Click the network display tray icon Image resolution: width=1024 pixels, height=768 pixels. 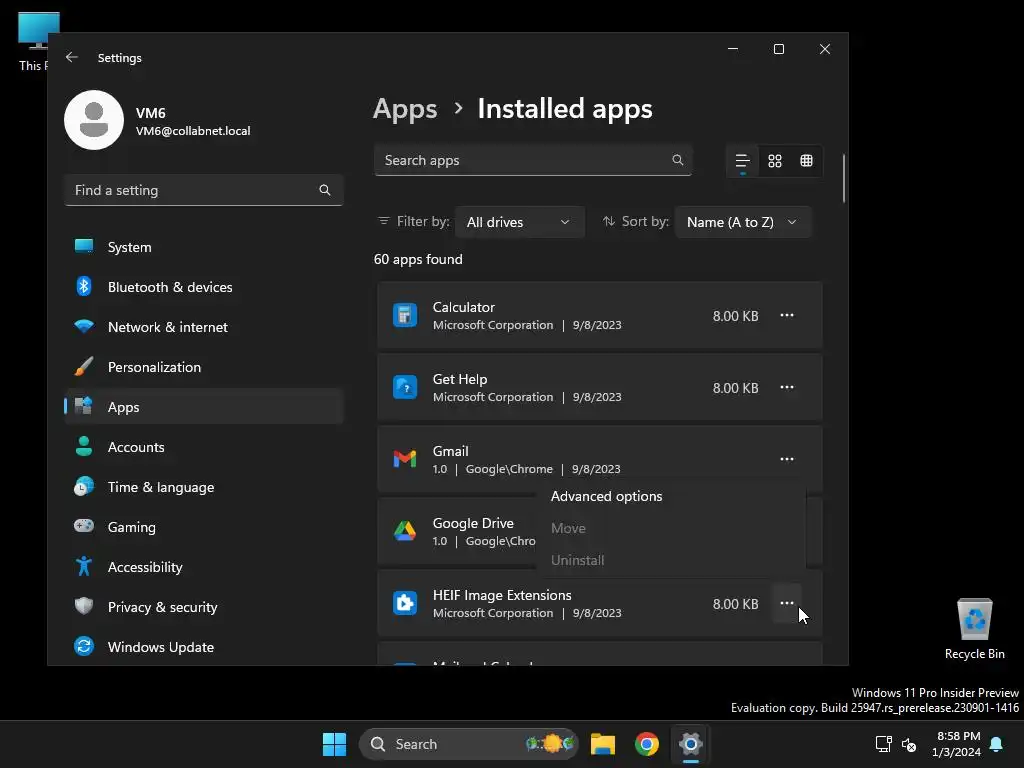pos(883,744)
